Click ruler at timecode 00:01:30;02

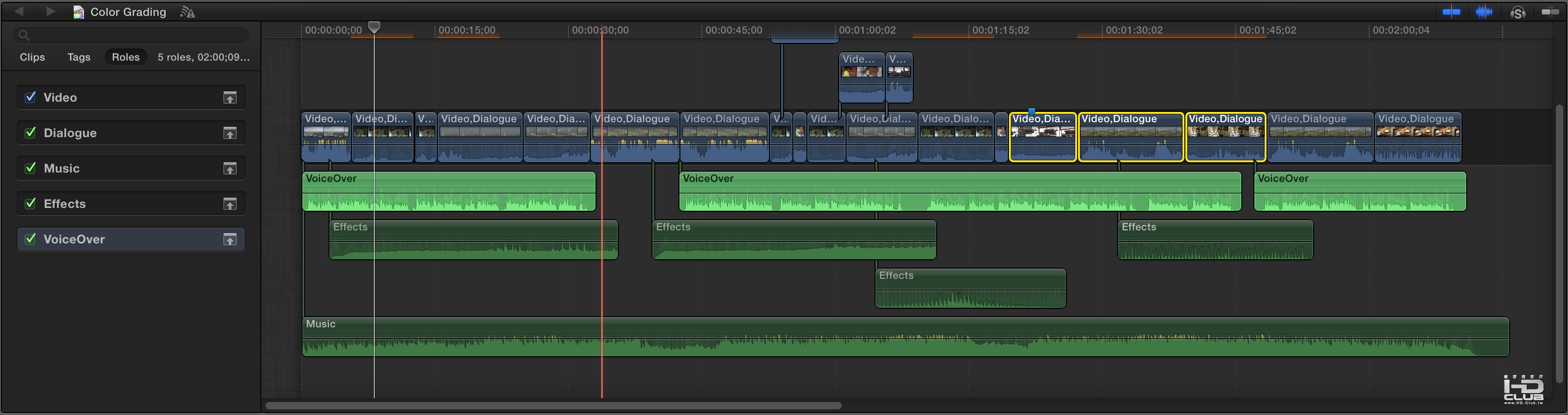point(1134,30)
